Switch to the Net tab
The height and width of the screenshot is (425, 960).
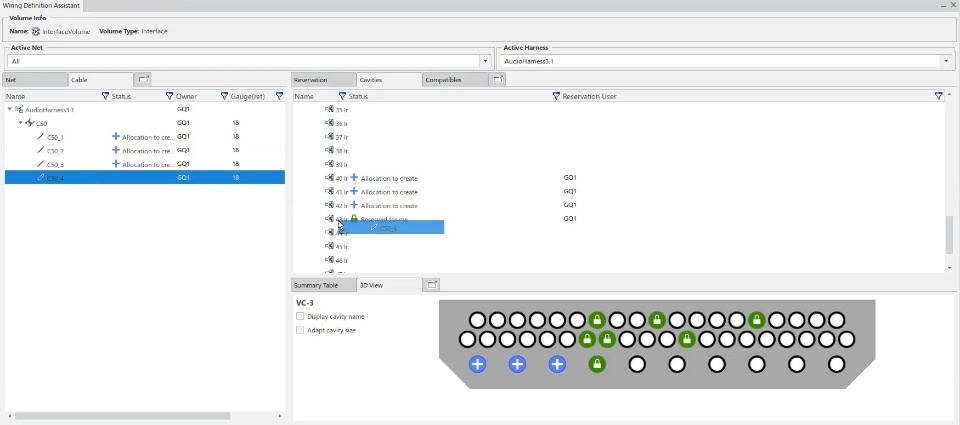pos(36,80)
